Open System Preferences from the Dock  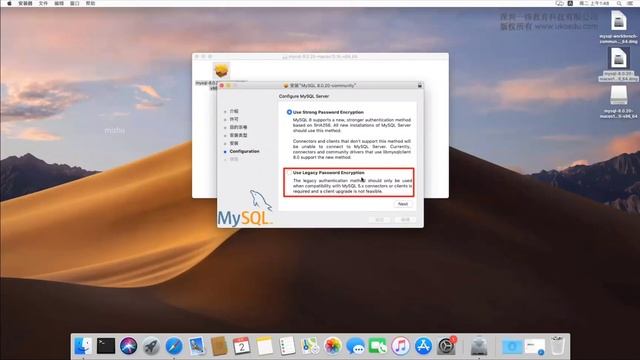446,346
